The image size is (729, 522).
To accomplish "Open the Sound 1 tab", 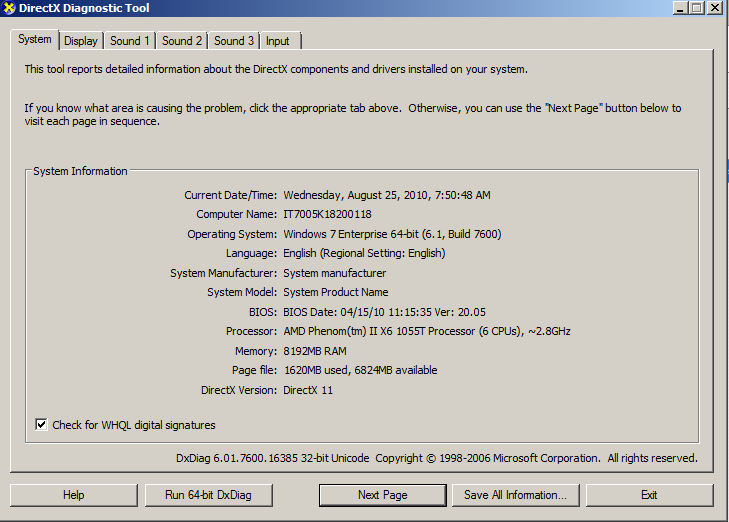I will coord(130,41).
